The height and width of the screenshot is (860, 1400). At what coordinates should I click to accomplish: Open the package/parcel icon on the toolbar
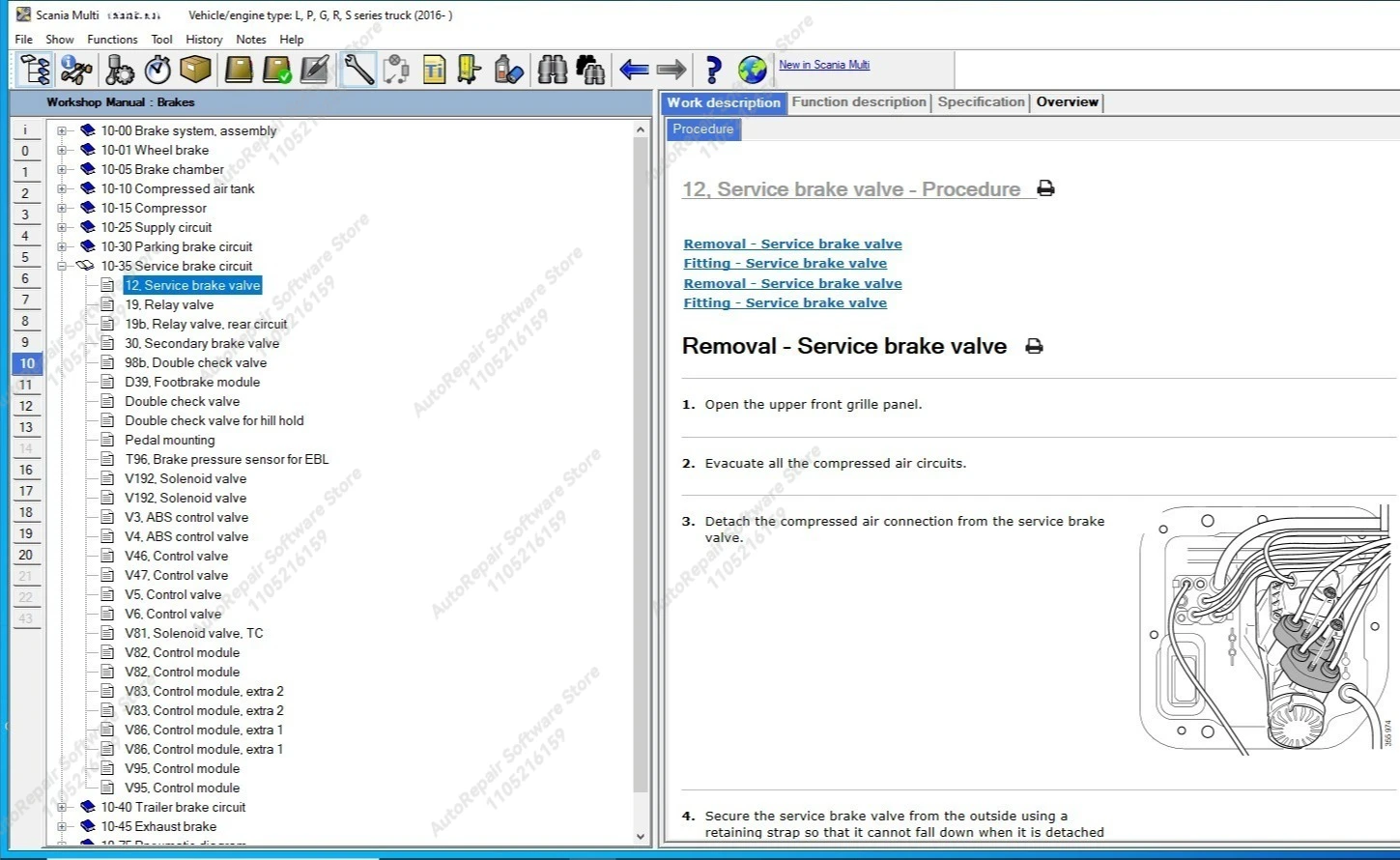coord(194,69)
